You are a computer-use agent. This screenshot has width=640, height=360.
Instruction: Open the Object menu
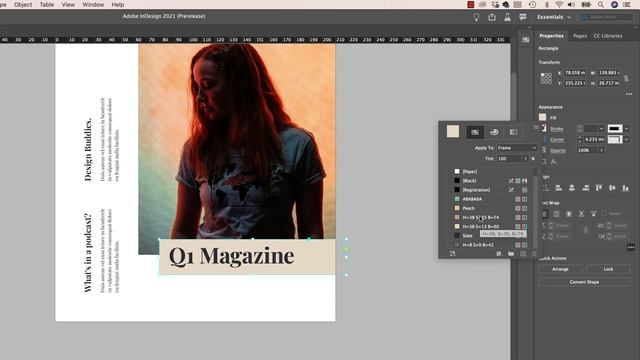pos(23,4)
